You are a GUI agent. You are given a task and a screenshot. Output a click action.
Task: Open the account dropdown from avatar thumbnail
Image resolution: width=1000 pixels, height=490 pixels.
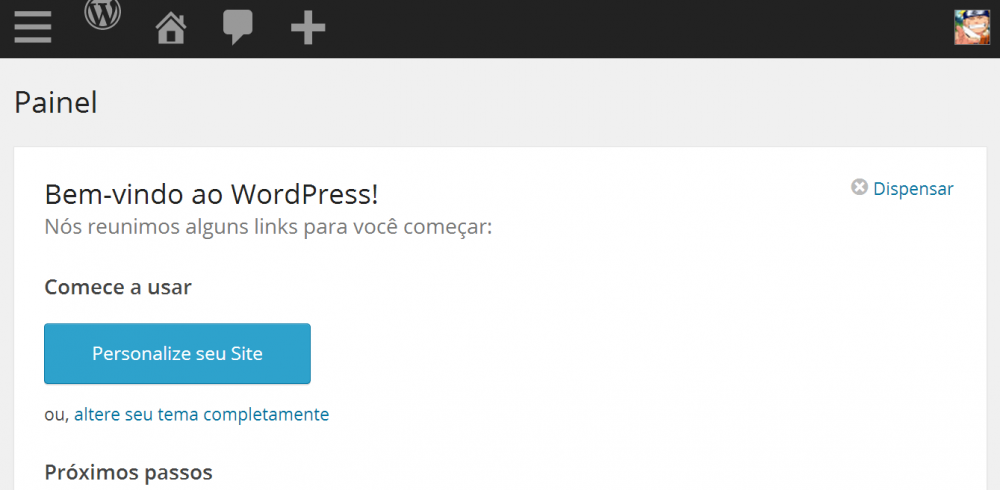coord(972,27)
